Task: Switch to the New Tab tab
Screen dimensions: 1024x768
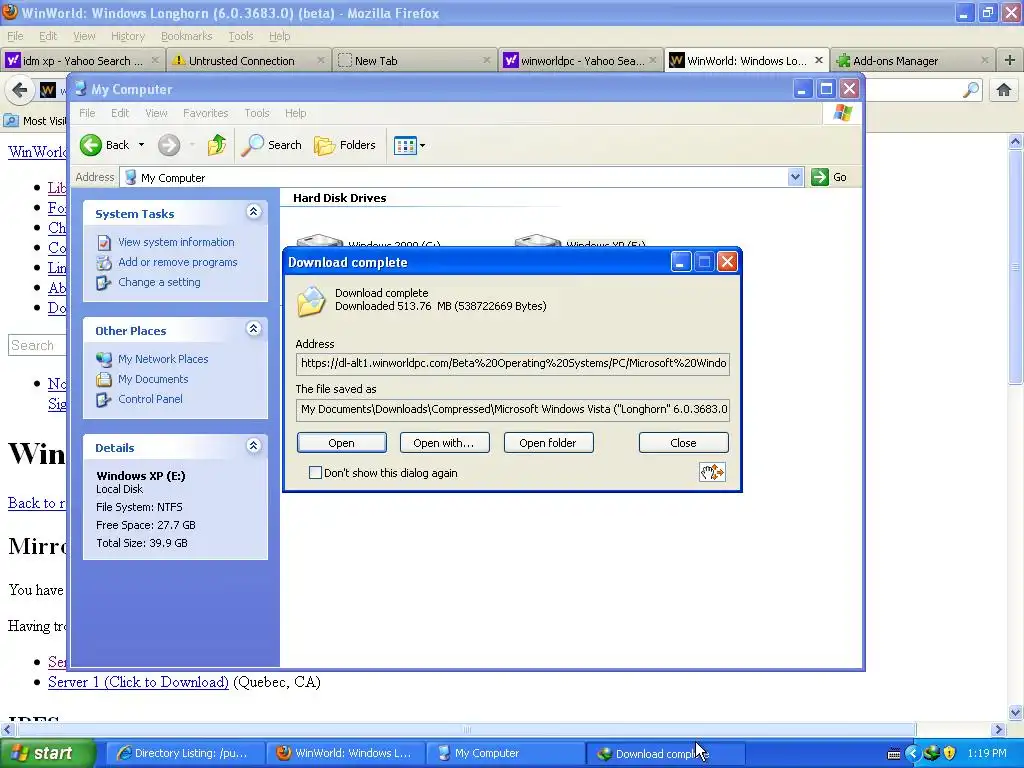Action: point(414,61)
